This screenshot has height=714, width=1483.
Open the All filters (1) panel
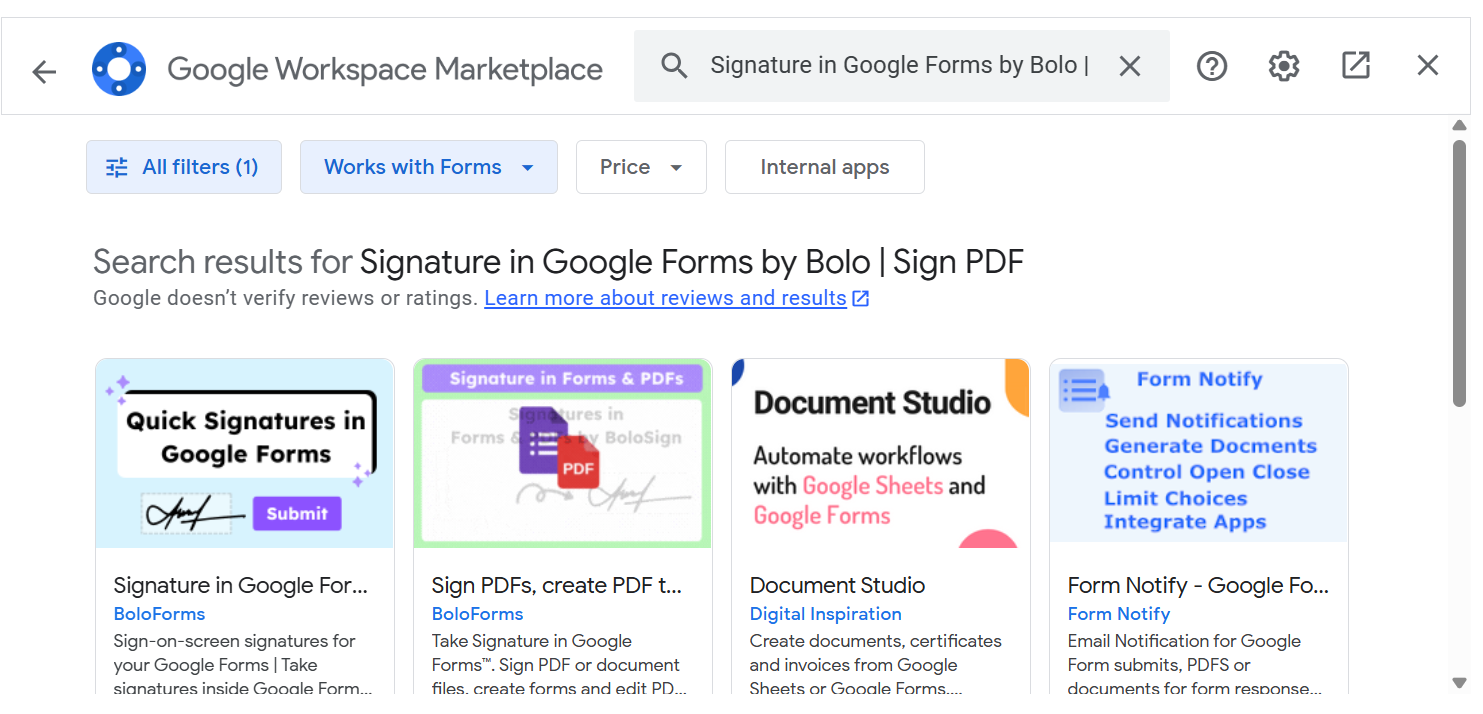(x=184, y=167)
